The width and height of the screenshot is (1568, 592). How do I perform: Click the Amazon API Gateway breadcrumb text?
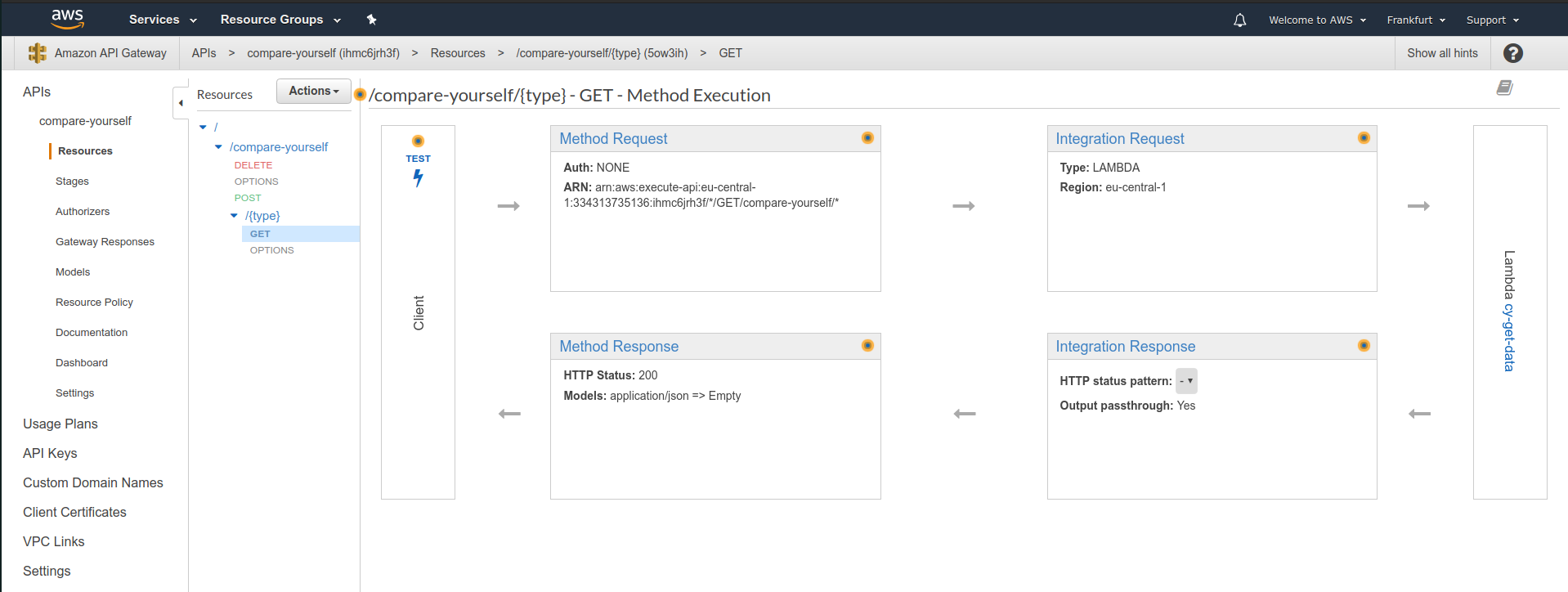pos(110,53)
